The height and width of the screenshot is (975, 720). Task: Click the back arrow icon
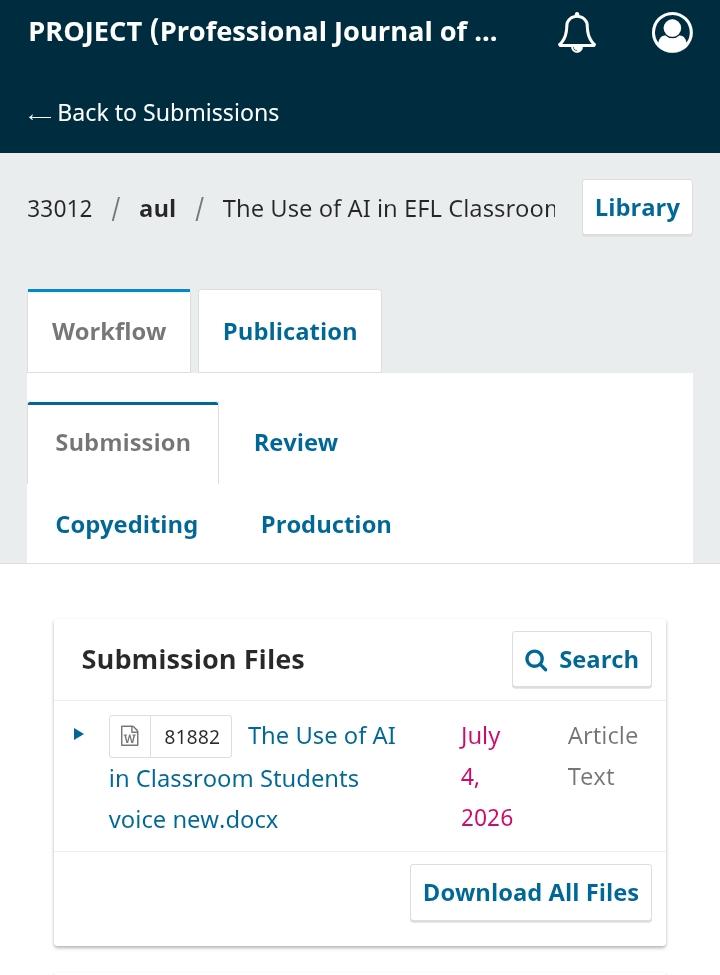click(x=39, y=116)
